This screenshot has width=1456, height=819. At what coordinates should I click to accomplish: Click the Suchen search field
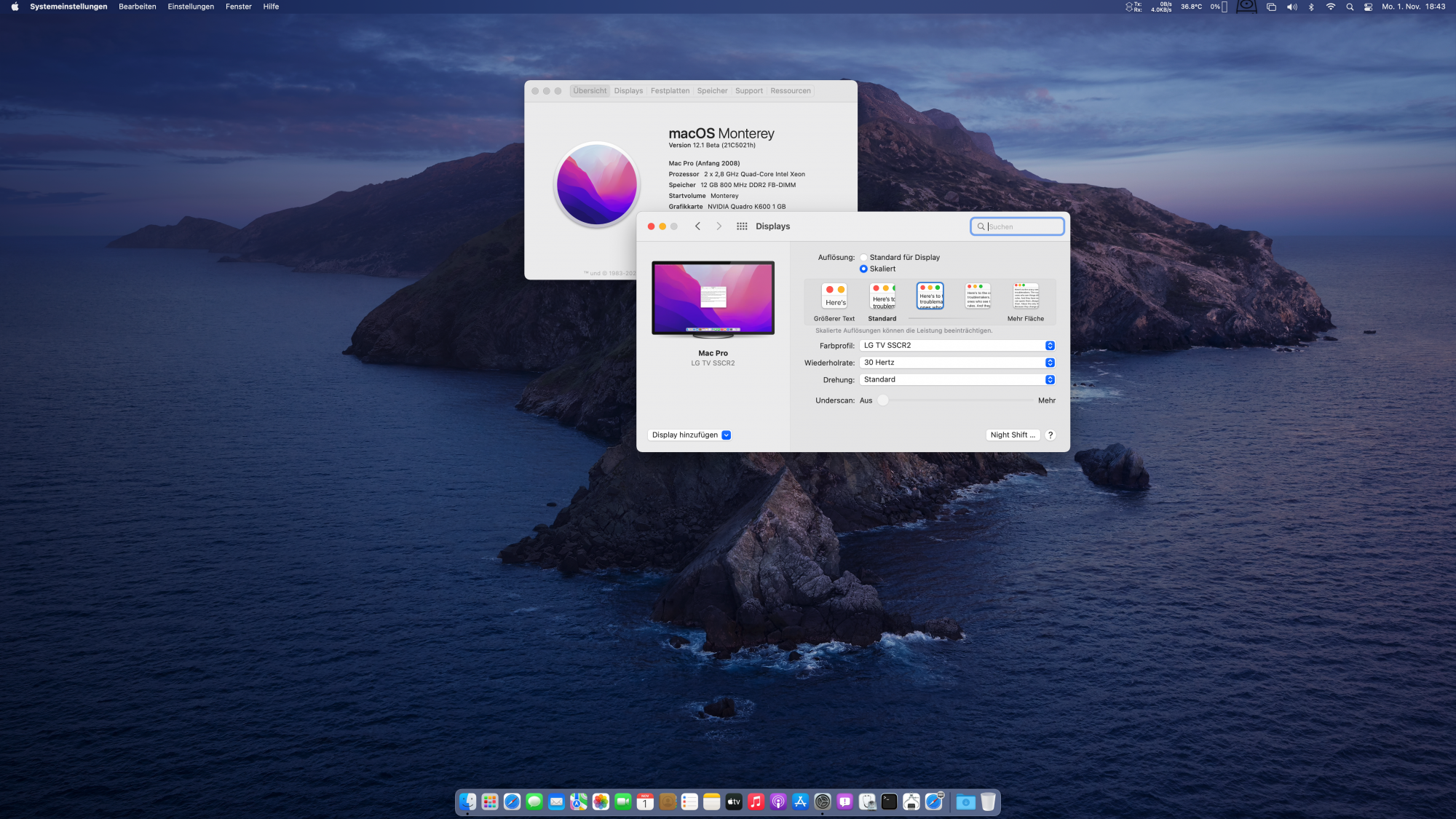coord(1017,226)
